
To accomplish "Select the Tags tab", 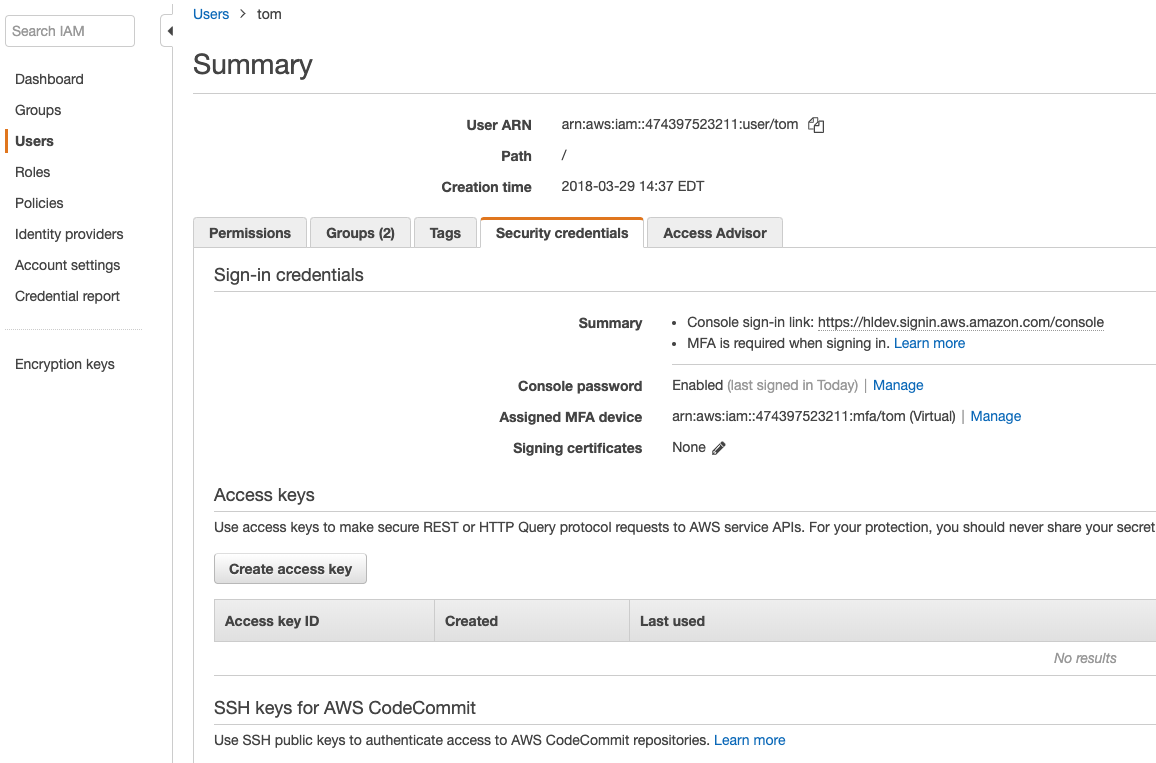I will (x=445, y=232).
